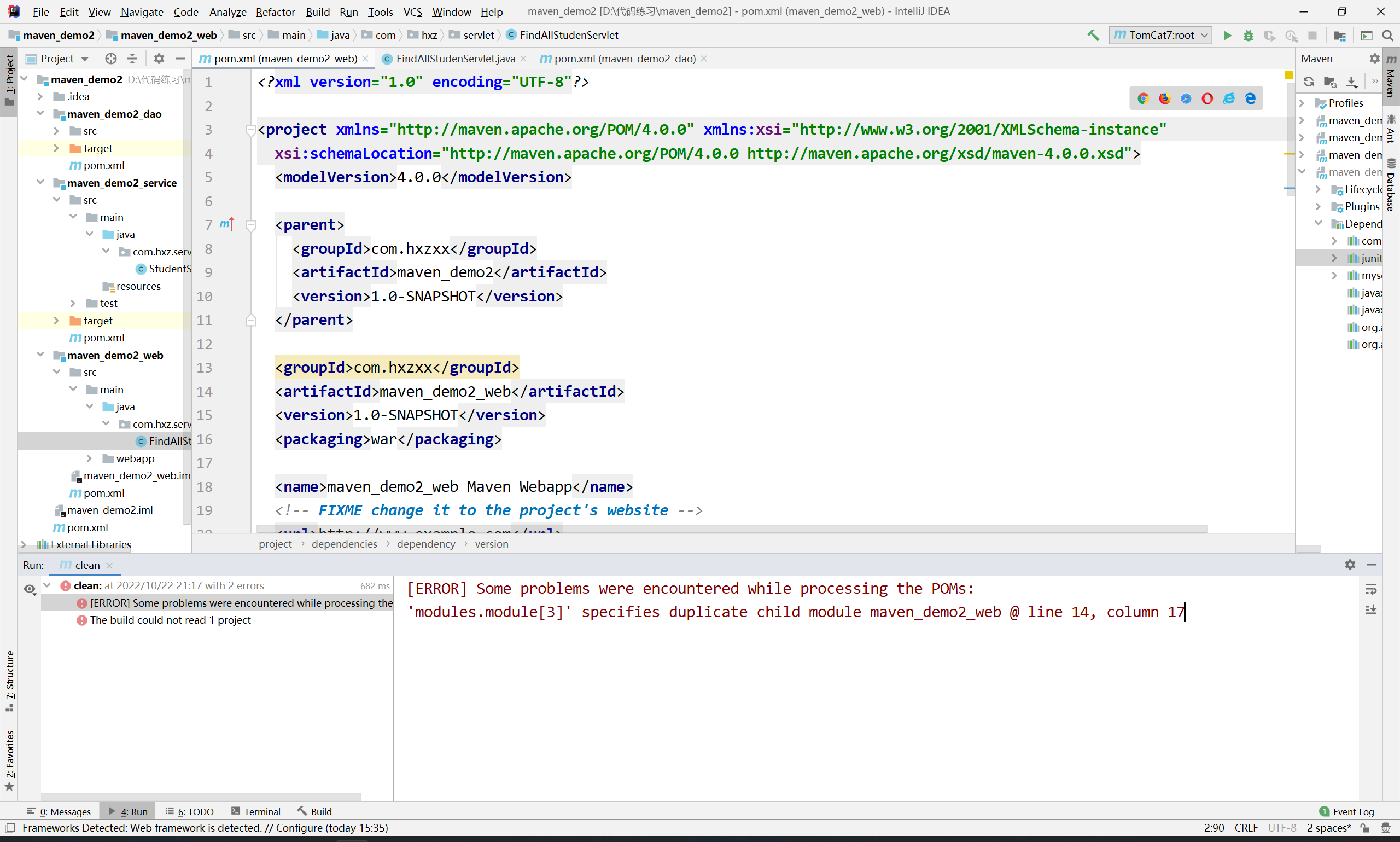Image resolution: width=1400 pixels, height=842 pixels.
Task: Fold the parent element at line 7
Action: (251, 225)
